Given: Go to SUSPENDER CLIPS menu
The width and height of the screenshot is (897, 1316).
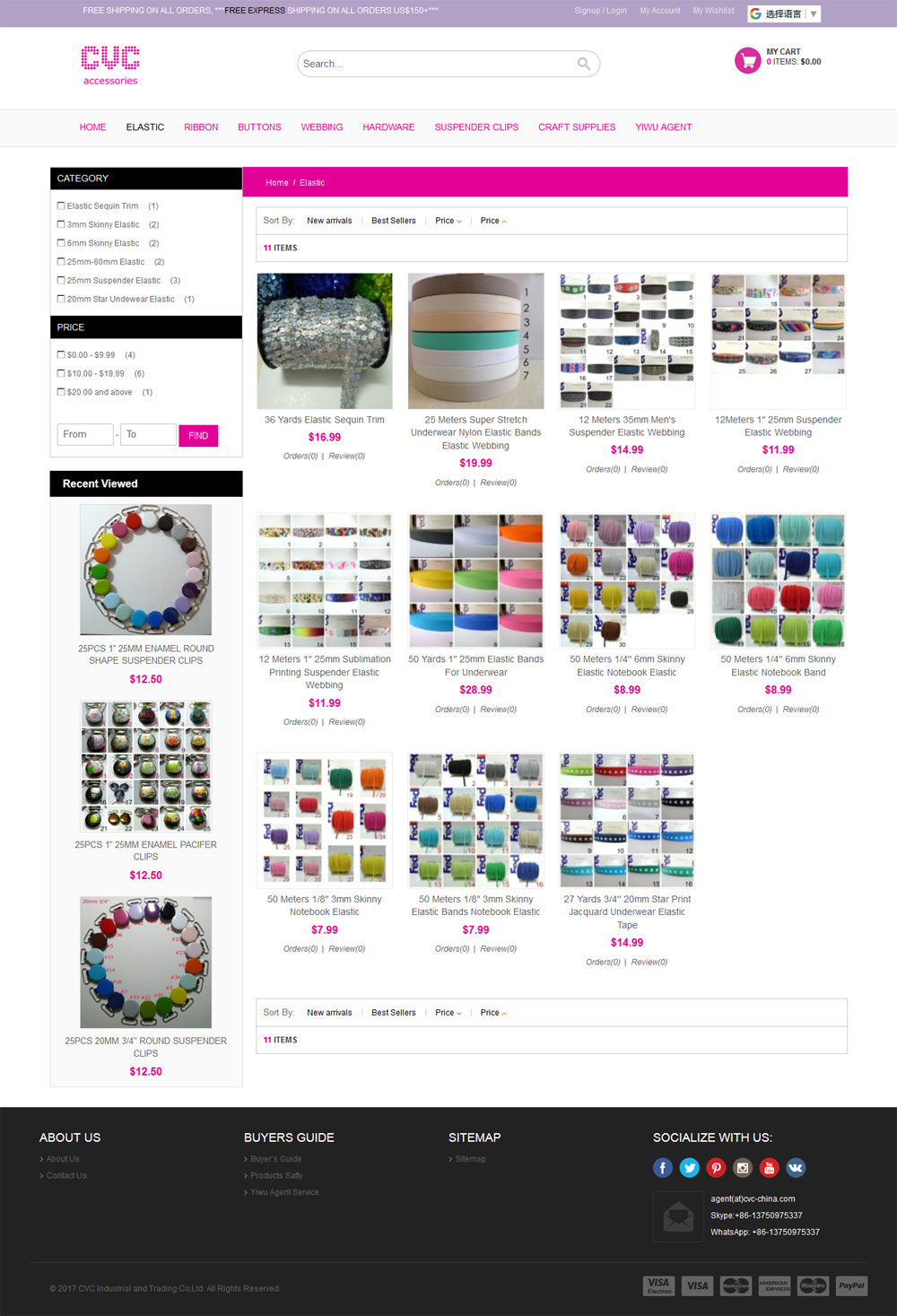Looking at the screenshot, I should (476, 127).
